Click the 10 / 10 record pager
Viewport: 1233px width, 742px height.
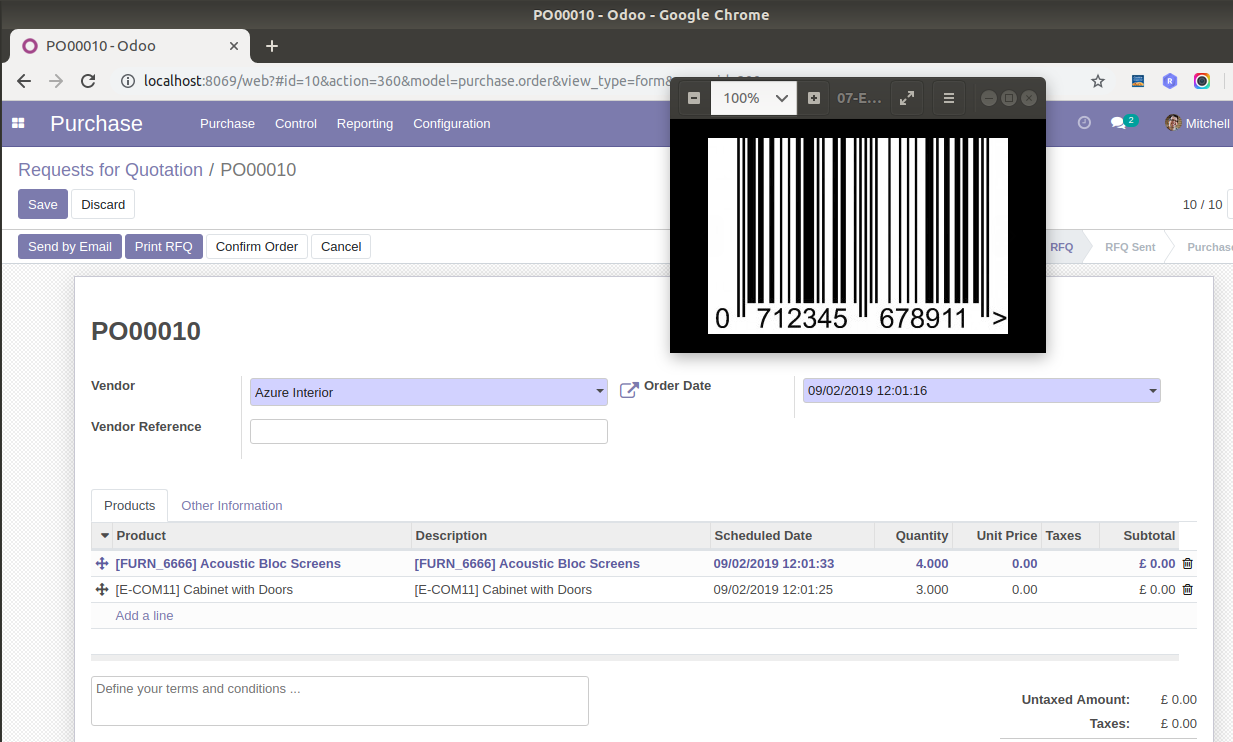tap(1202, 204)
